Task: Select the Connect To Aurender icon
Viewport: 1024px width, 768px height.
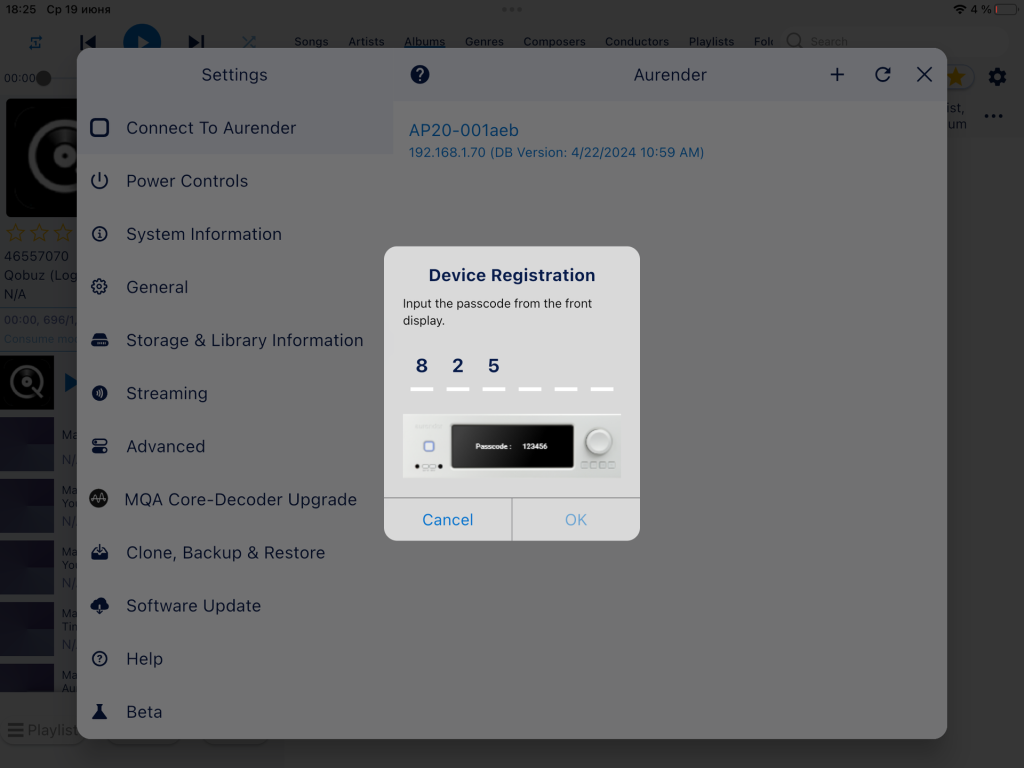Action: coord(99,127)
